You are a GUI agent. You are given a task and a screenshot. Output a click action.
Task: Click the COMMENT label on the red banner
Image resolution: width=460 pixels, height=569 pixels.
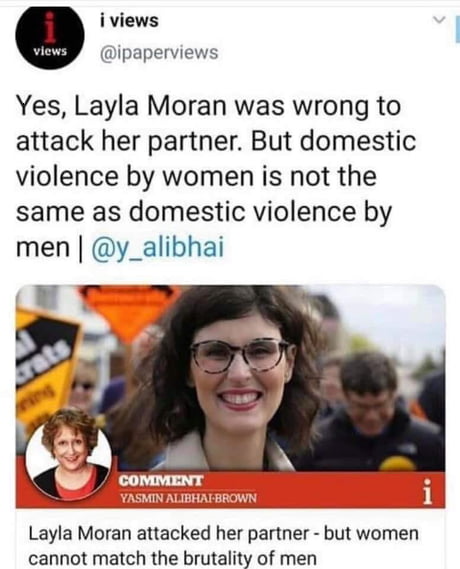[x=161, y=481]
